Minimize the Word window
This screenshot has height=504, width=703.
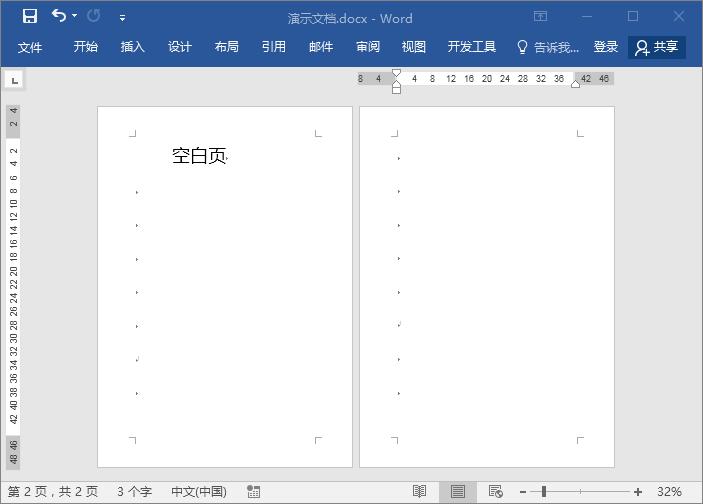coord(587,17)
